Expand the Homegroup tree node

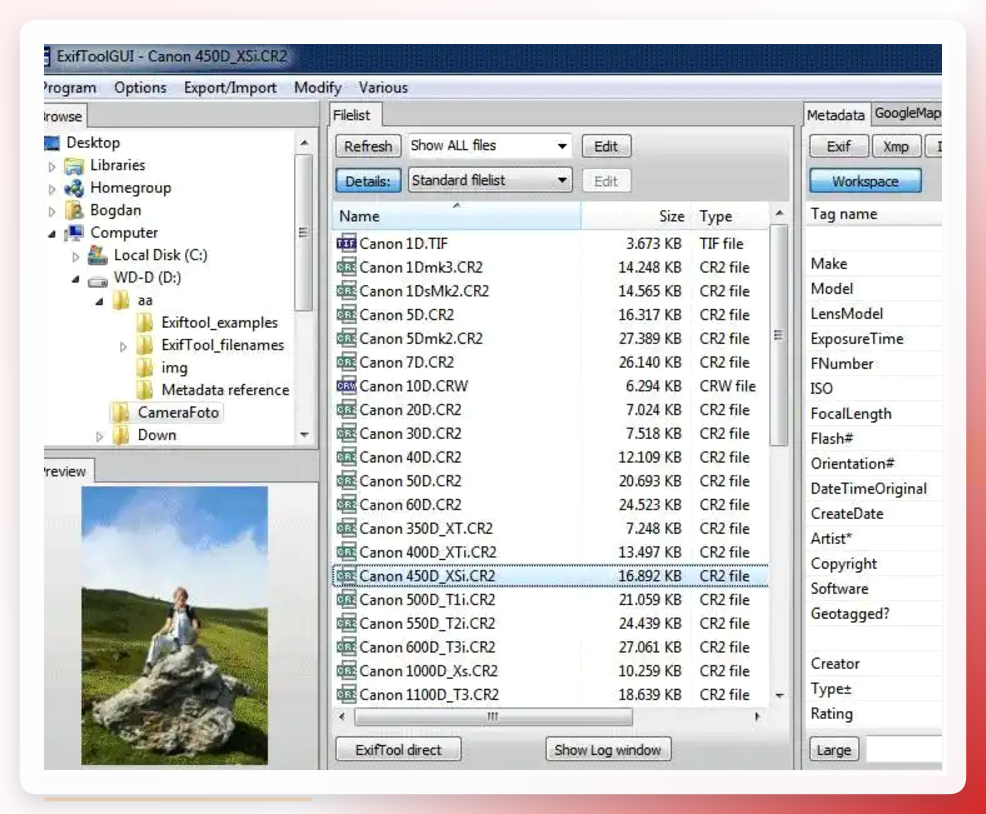(52, 189)
